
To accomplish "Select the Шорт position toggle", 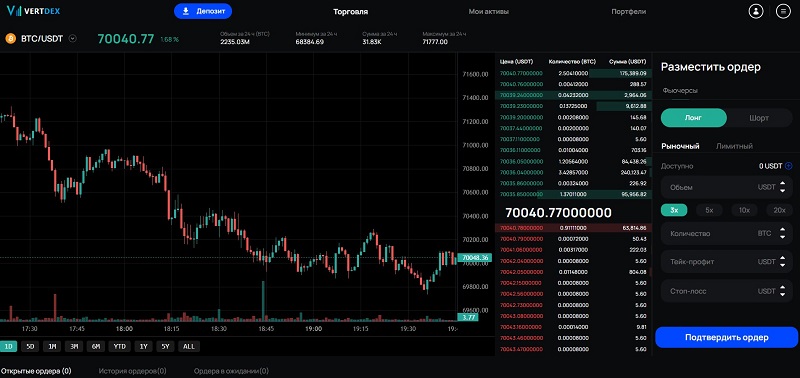I will (759, 118).
